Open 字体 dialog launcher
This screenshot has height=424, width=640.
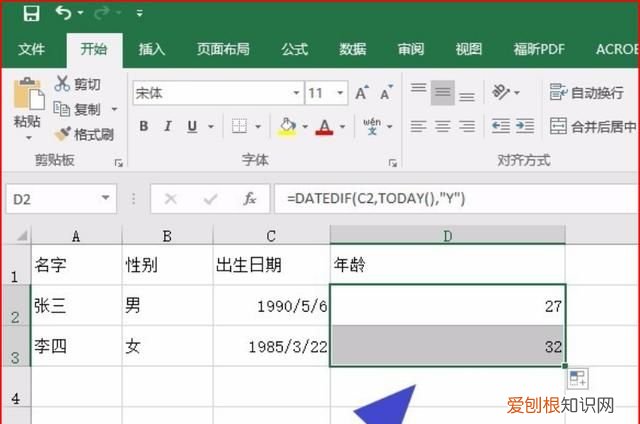pyautogui.click(x=393, y=163)
